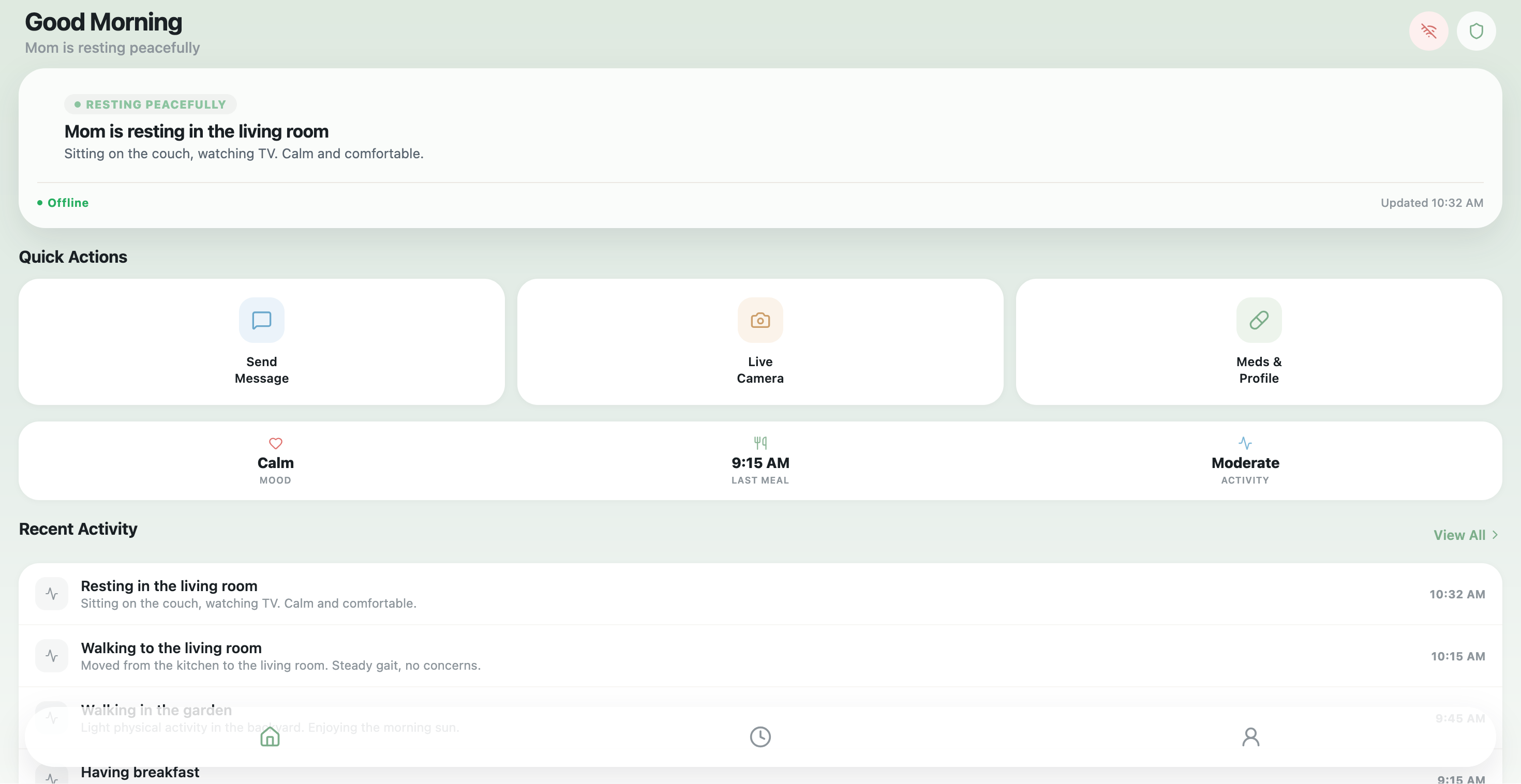Screen dimensions: 1521x784
Task: Expand View All chevron arrow
Action: click(x=1495, y=535)
